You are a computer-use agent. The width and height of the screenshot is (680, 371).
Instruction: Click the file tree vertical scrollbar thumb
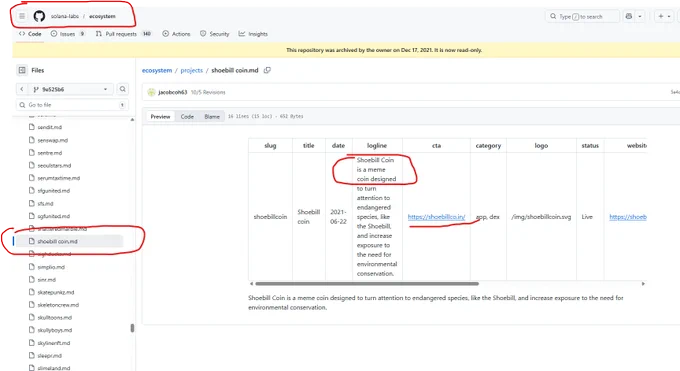click(x=132, y=328)
